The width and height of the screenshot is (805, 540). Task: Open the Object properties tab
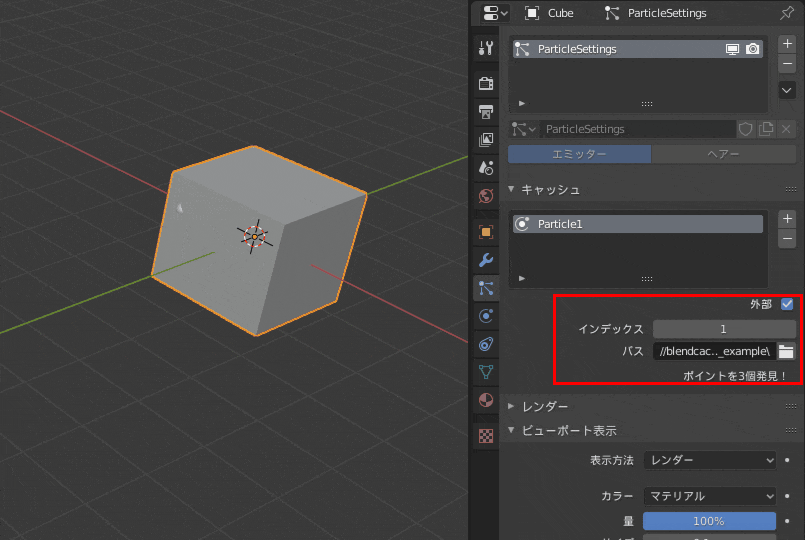click(x=486, y=232)
